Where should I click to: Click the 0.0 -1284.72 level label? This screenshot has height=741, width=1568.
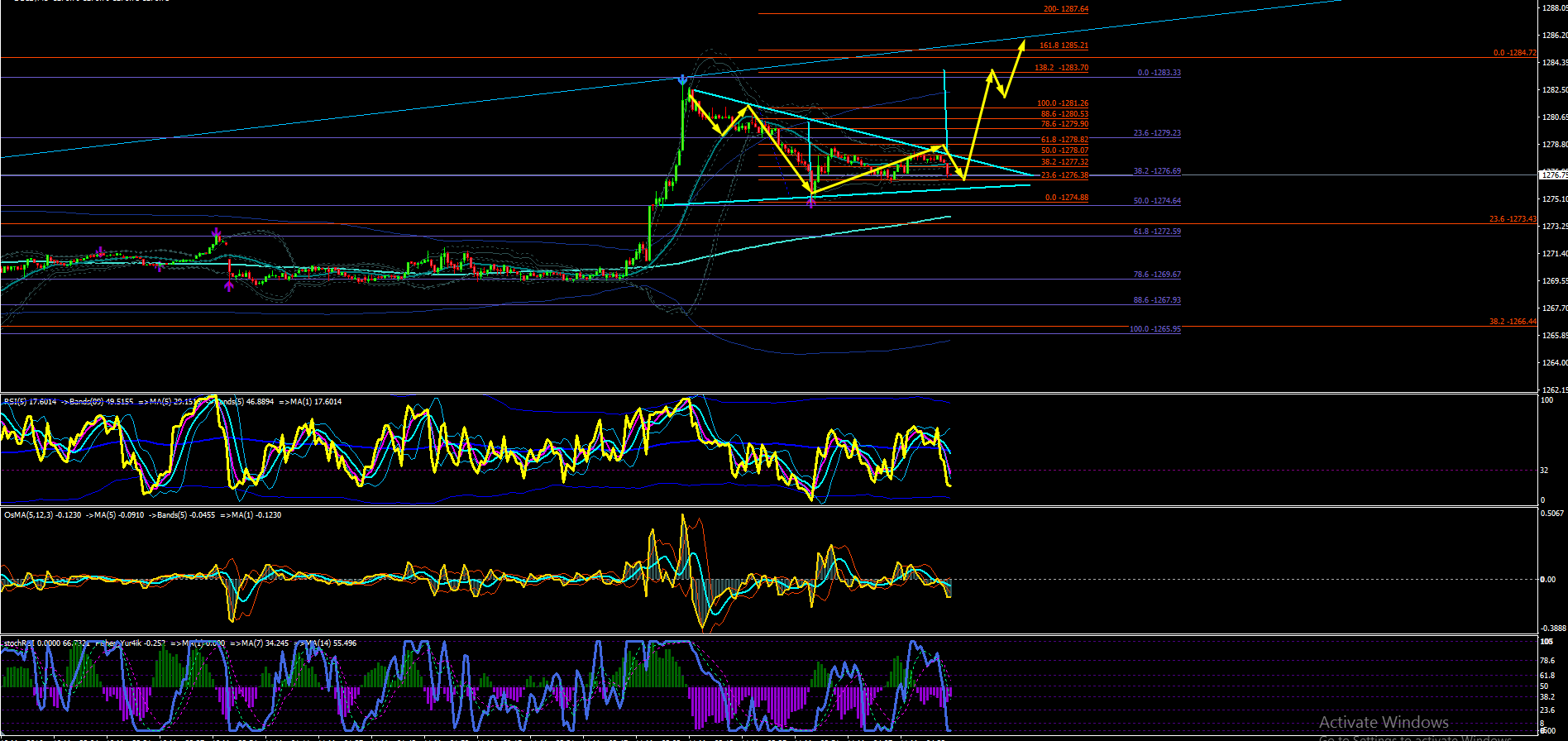pos(1515,53)
